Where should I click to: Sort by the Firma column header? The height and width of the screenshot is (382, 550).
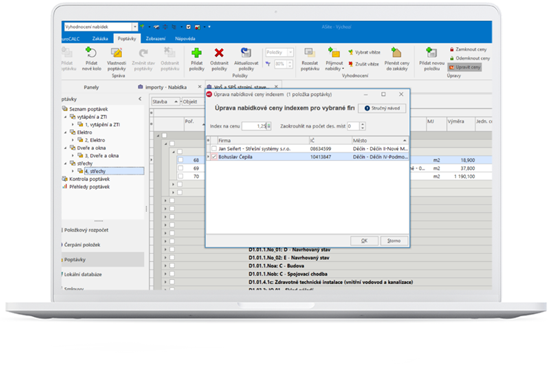[262, 140]
